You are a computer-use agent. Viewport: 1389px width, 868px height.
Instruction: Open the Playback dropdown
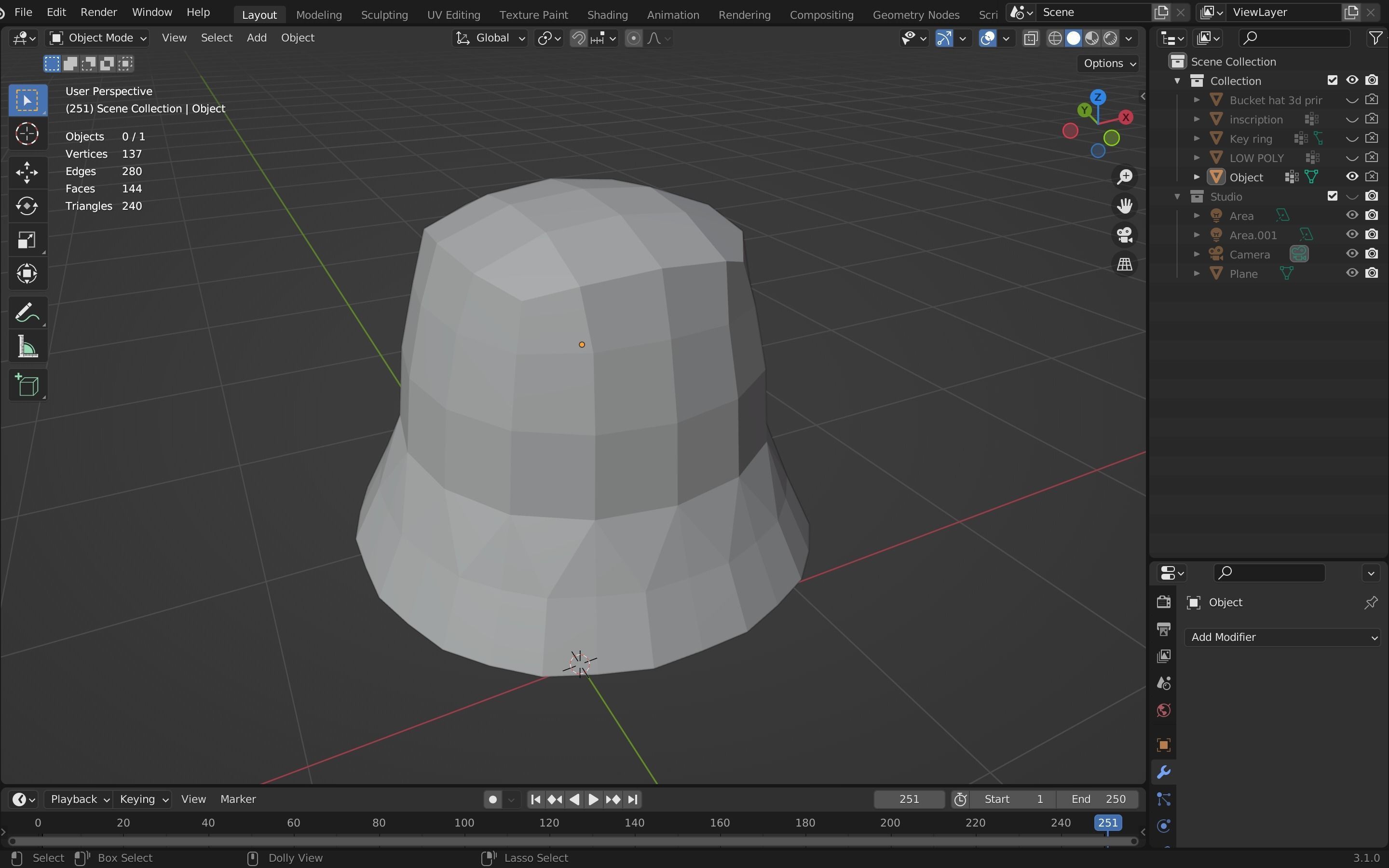(x=79, y=799)
